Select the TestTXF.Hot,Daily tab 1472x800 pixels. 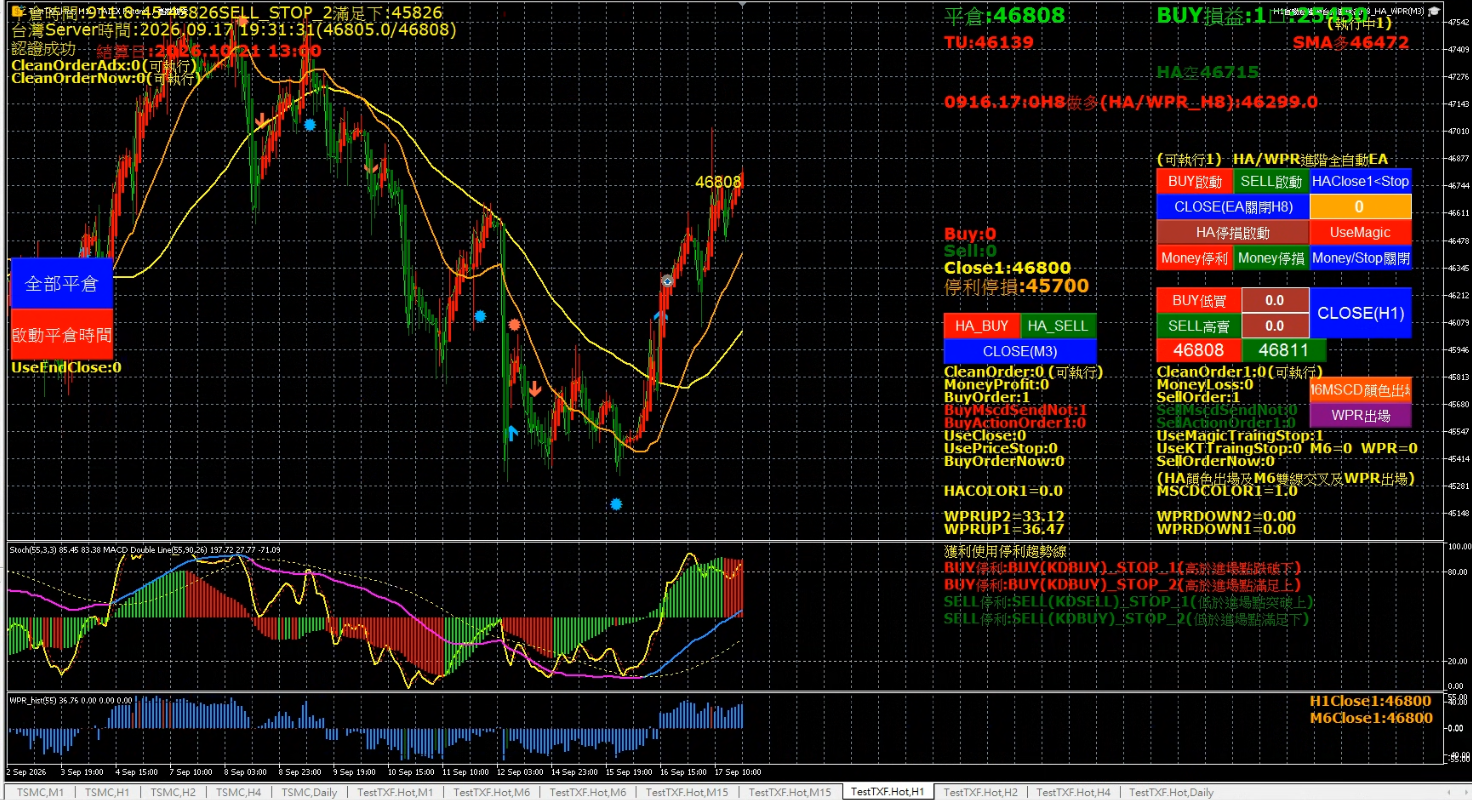pyautogui.click(x=1171, y=792)
